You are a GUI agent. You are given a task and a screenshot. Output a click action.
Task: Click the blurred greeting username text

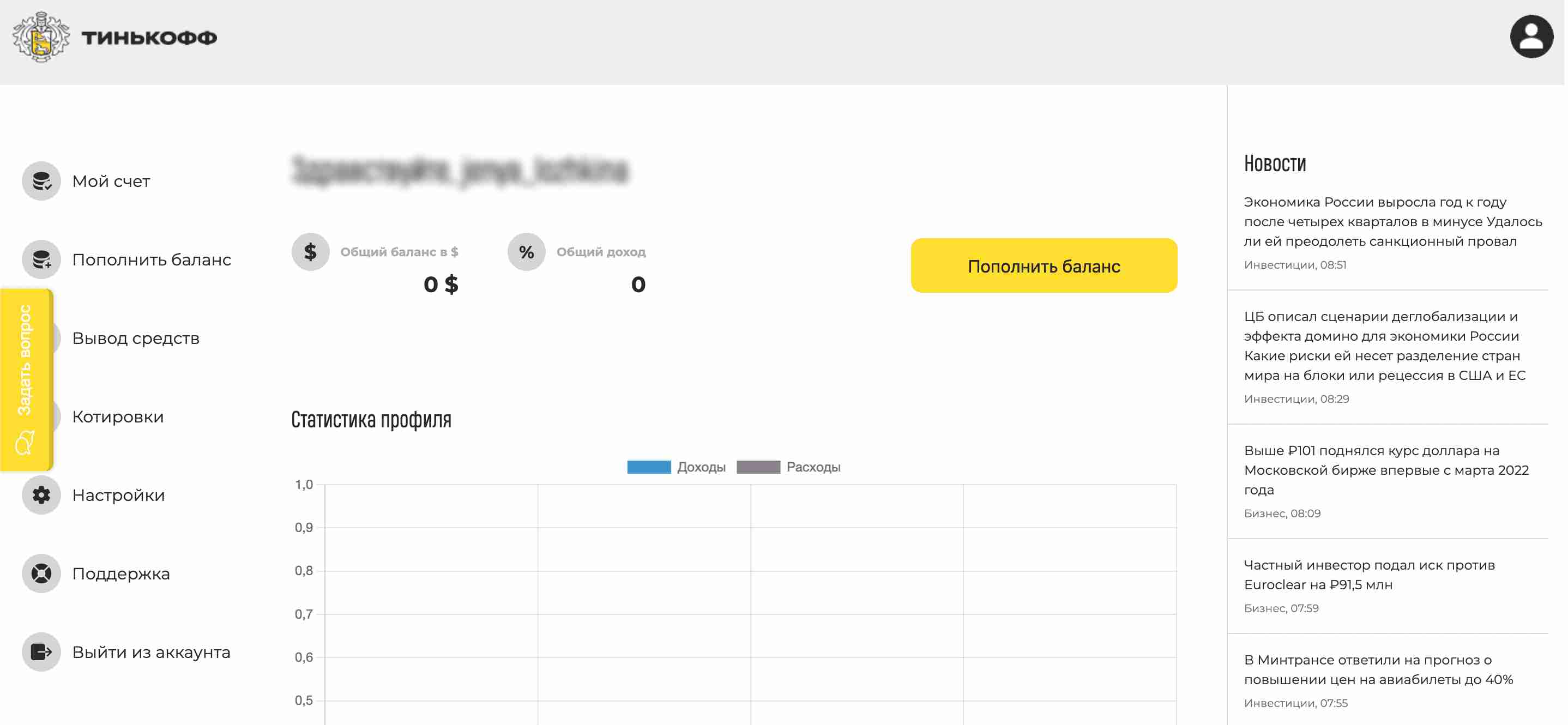pos(460,170)
